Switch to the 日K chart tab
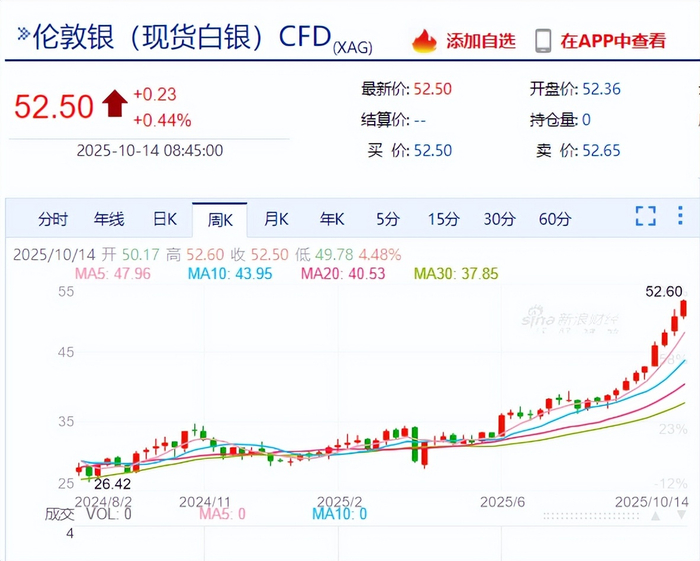 165,219
